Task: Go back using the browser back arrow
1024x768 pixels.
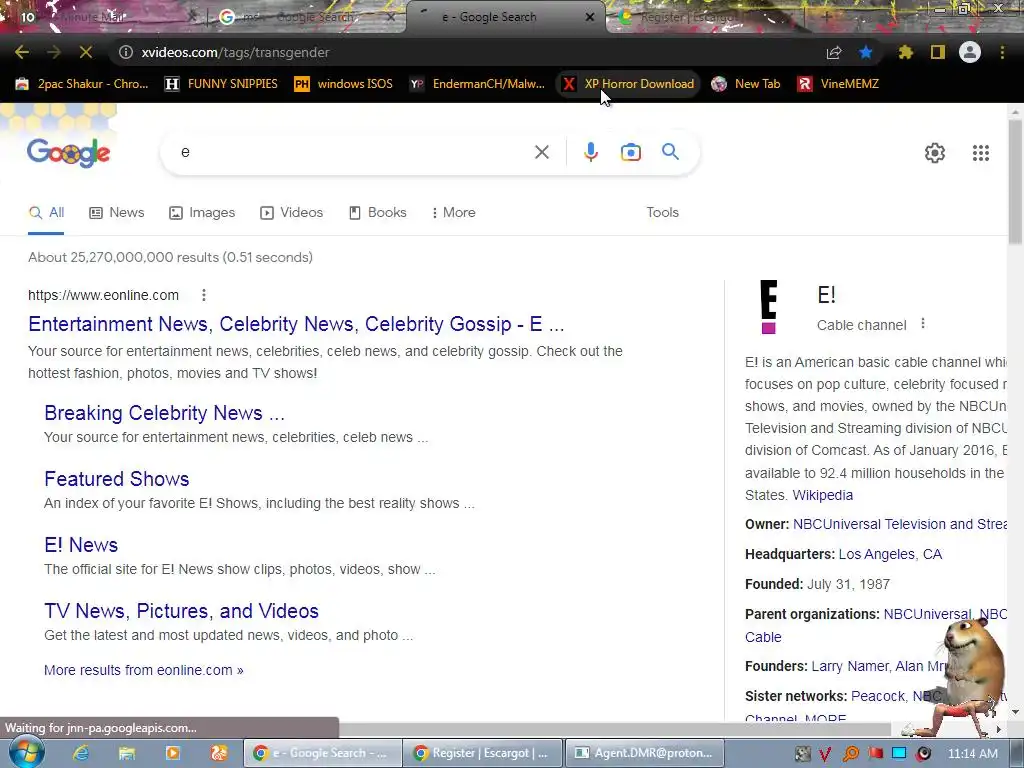Action: (22, 52)
